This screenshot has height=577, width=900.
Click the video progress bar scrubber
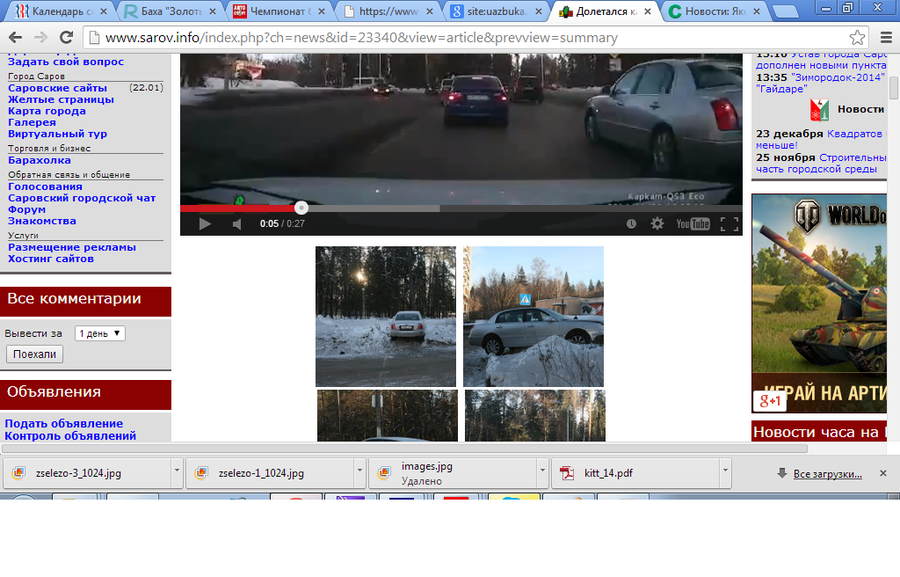pos(301,208)
